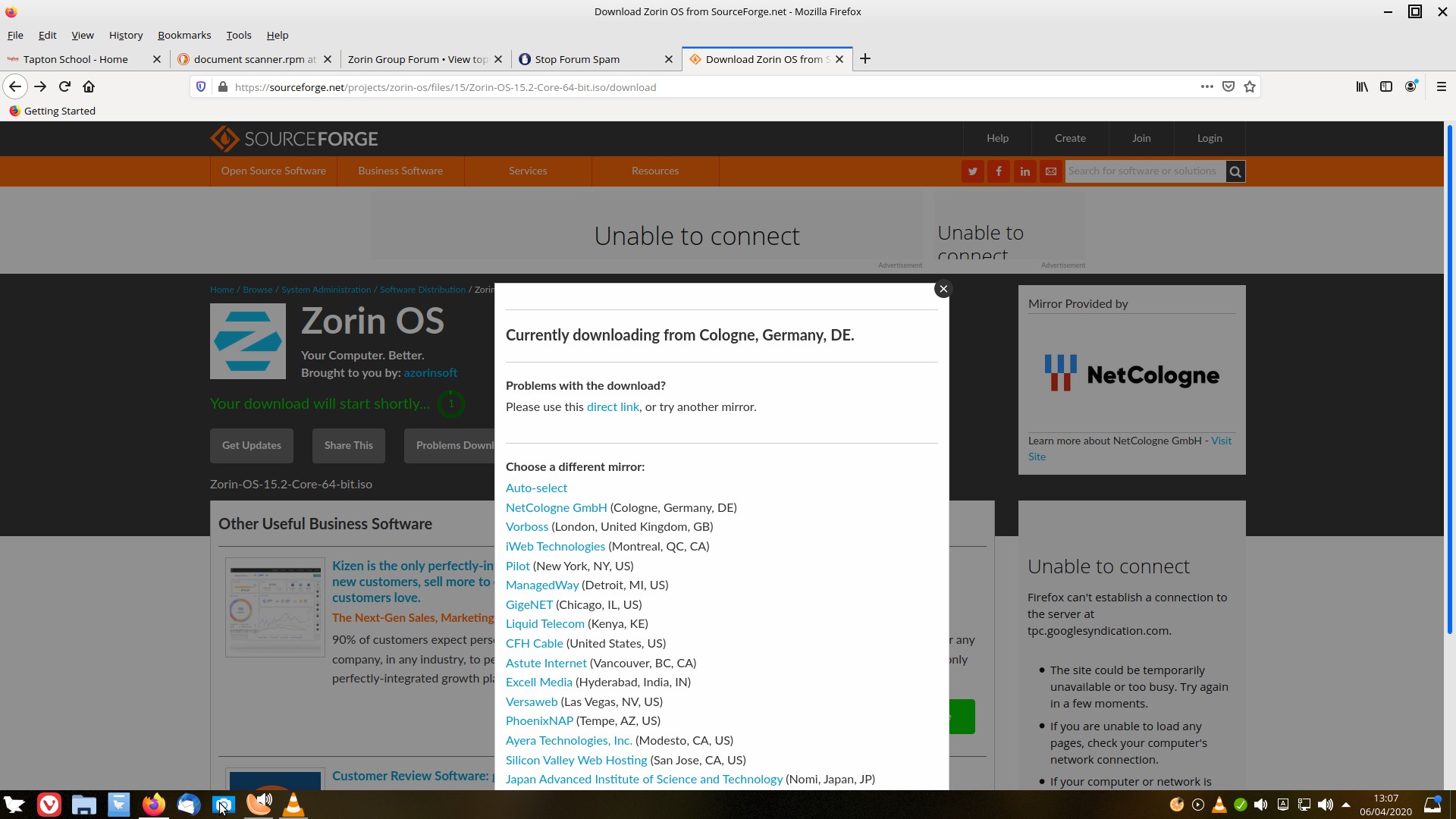This screenshot has height=819, width=1456.
Task: Bookmark this page with the star icon
Action: [1250, 86]
